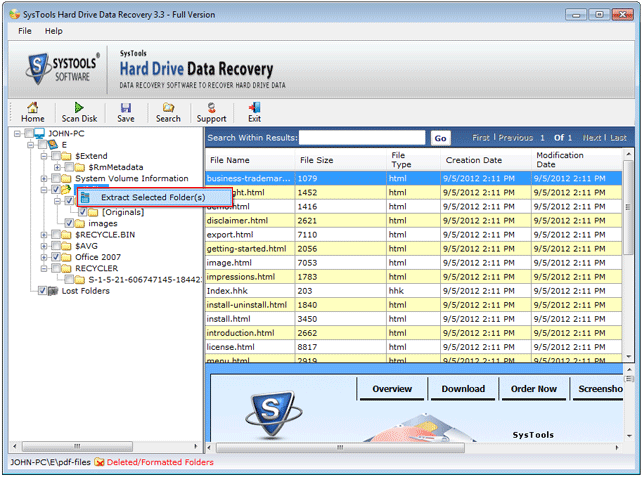
Task: Click the Lost Folders icon
Action: pyautogui.click(x=53, y=291)
